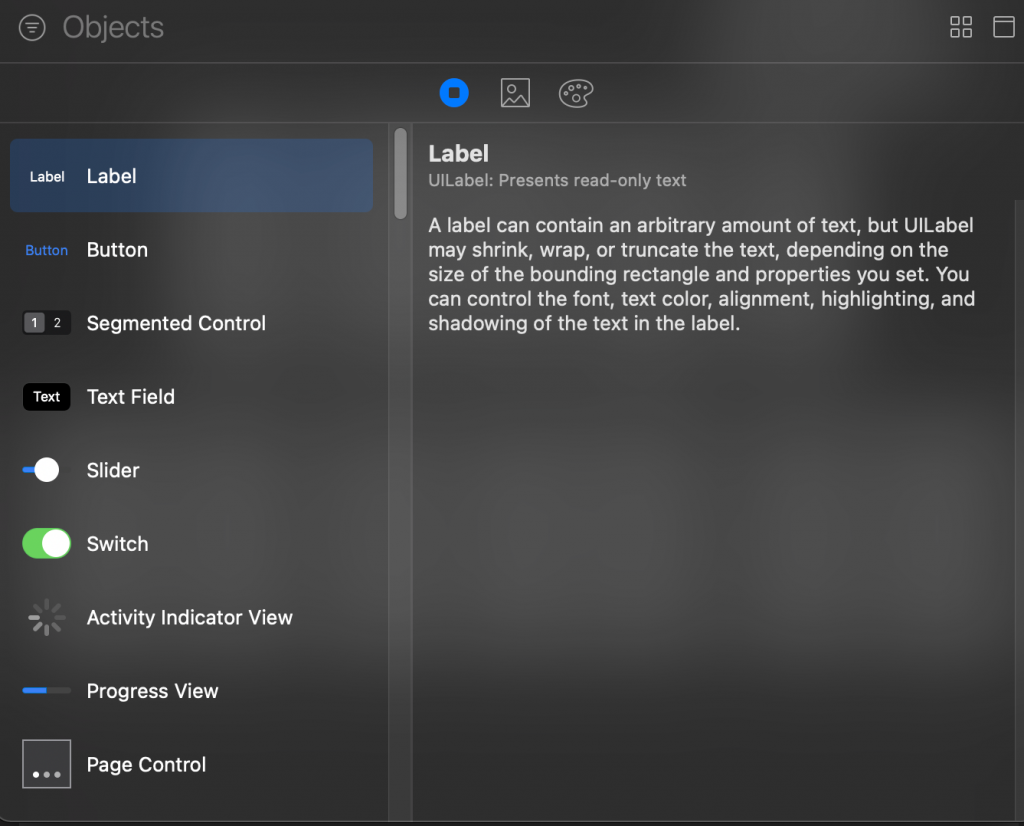Click the Activity Indicator View spinner icon
The height and width of the screenshot is (826, 1024).
pyautogui.click(x=47, y=618)
